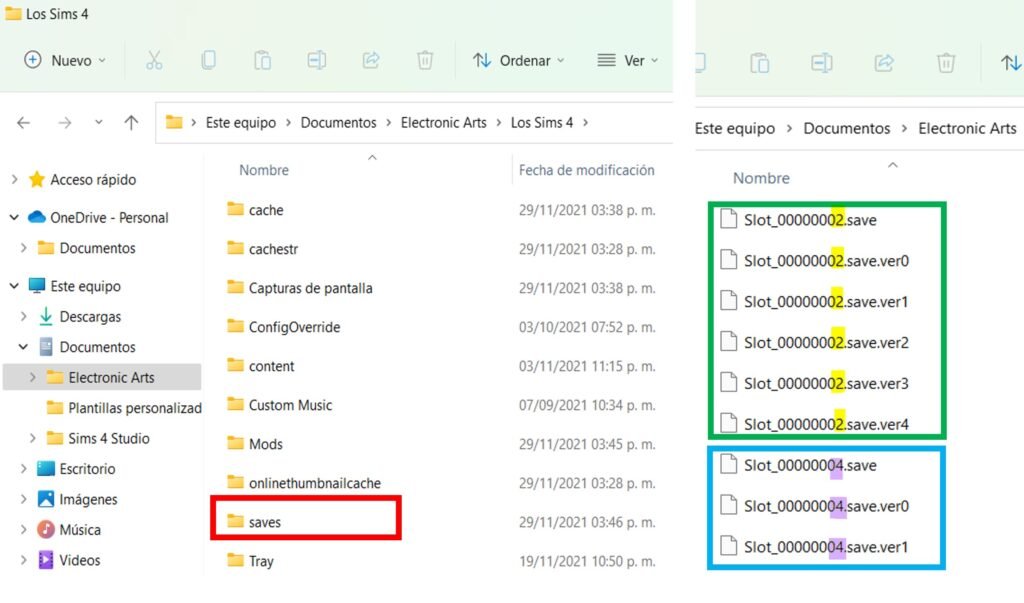The width and height of the screenshot is (1024, 603).
Task: Click the Nuevo button
Action: 64,60
